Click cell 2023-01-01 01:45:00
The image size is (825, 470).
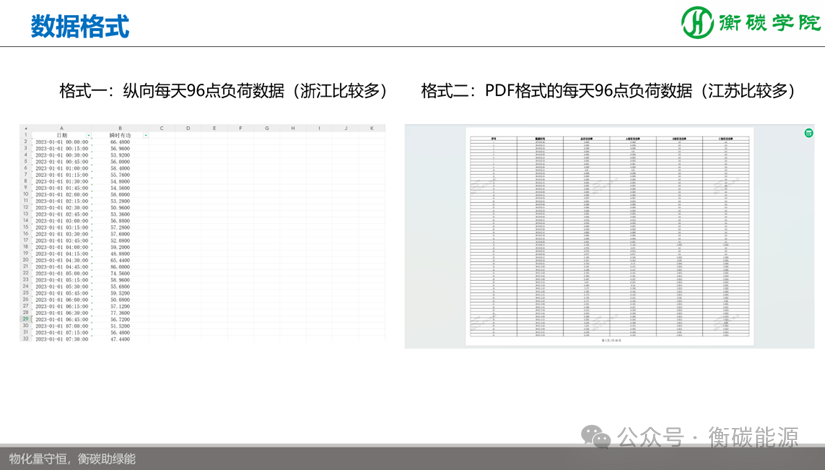(62, 188)
